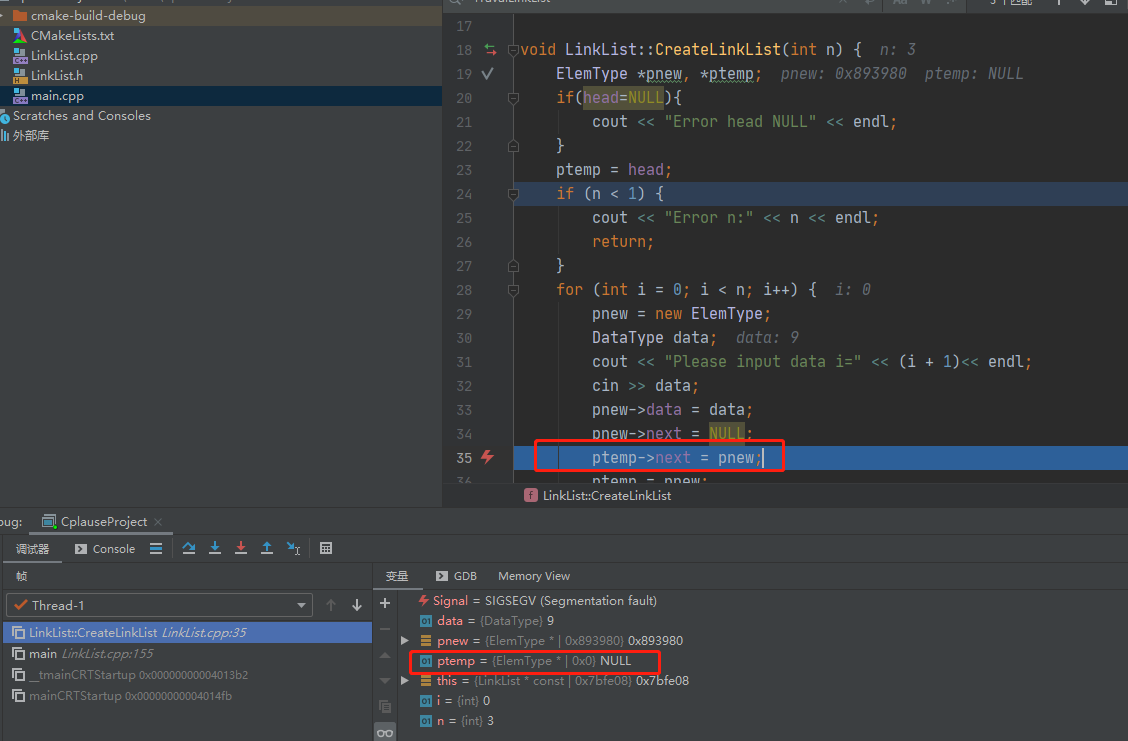Click the duplicate watch icon
This screenshot has height=741, width=1128.
(385, 706)
